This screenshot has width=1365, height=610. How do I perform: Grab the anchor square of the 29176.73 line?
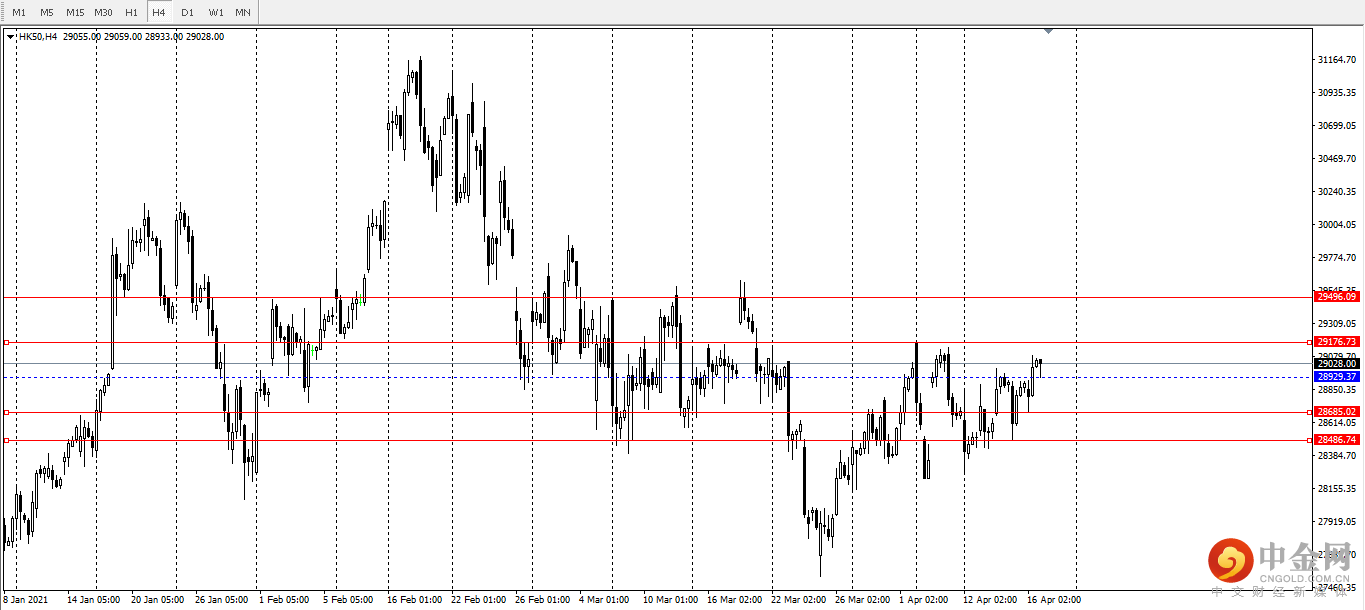tap(6, 342)
